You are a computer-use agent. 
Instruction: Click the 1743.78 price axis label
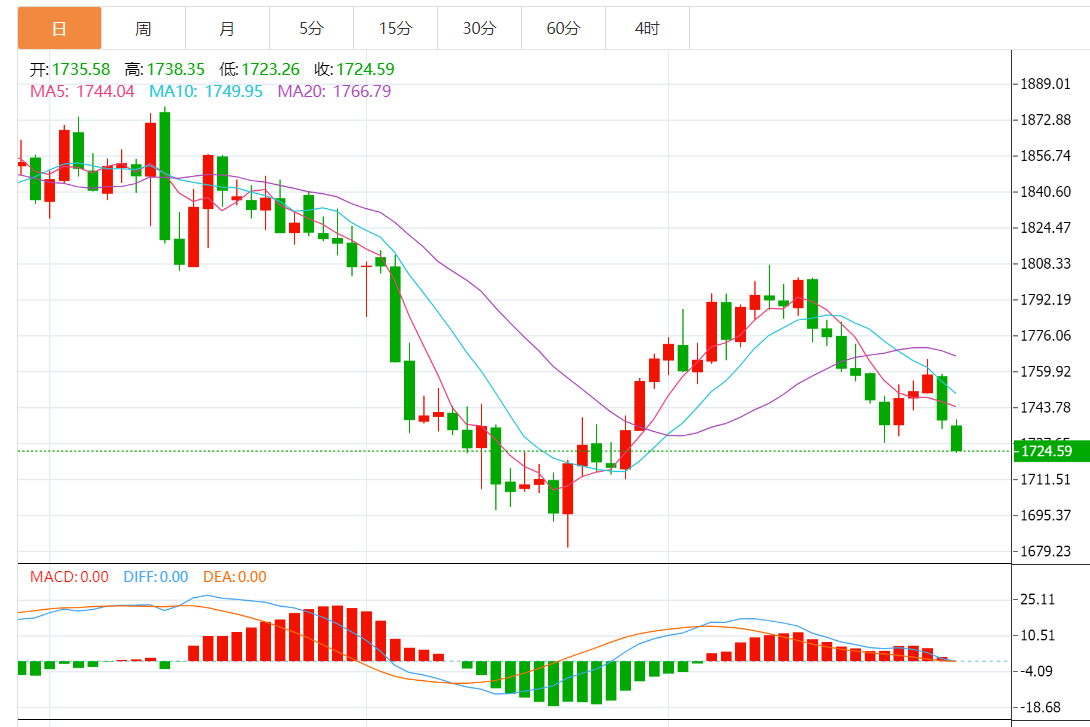click(1045, 407)
